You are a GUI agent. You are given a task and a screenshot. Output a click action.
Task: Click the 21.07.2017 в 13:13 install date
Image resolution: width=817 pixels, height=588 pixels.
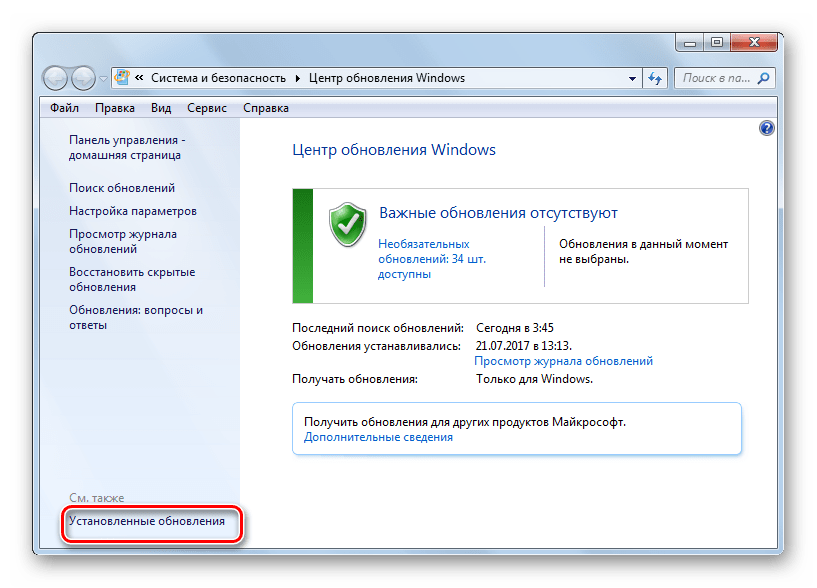(524, 346)
